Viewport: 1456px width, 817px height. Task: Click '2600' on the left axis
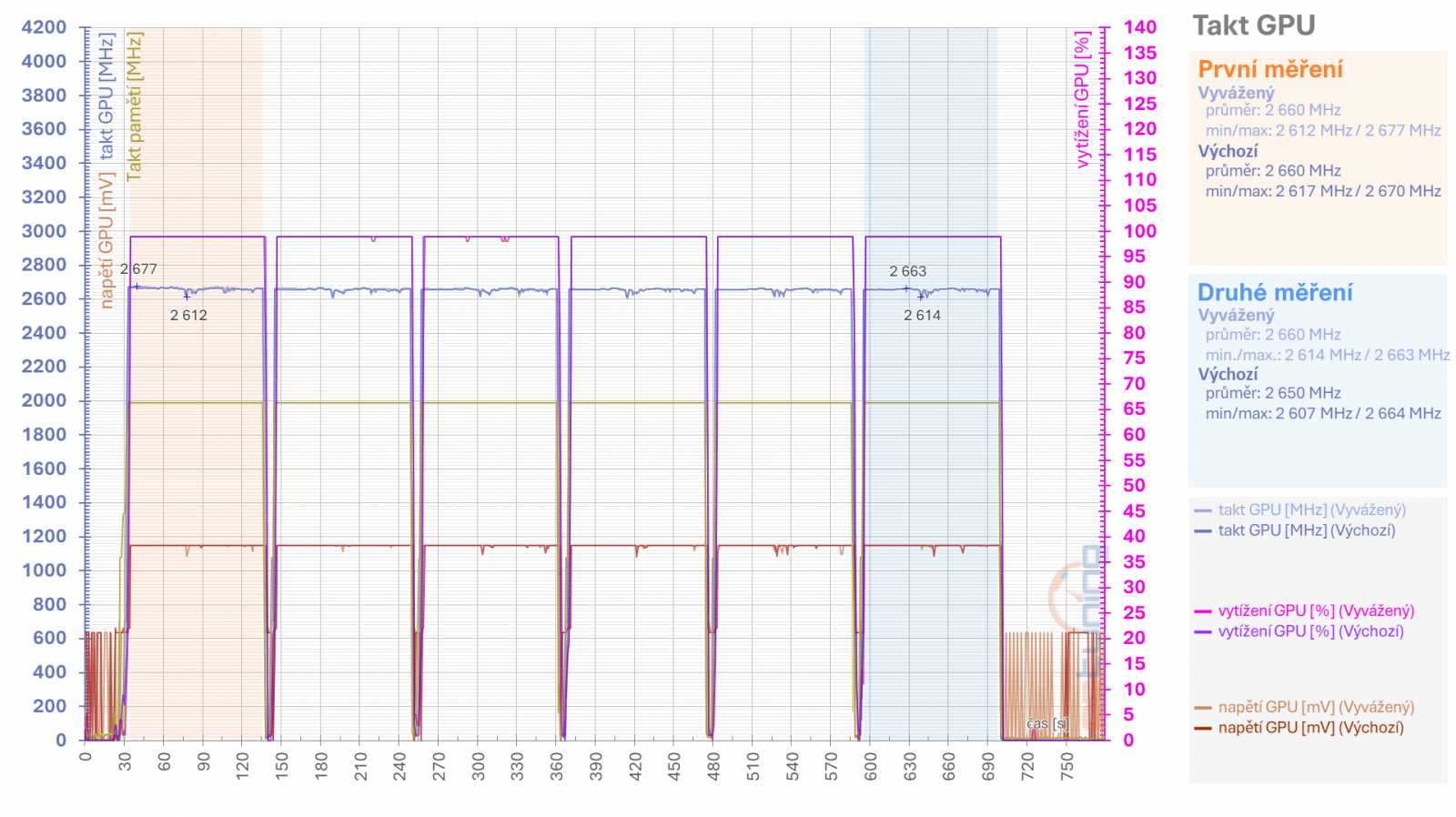45,298
